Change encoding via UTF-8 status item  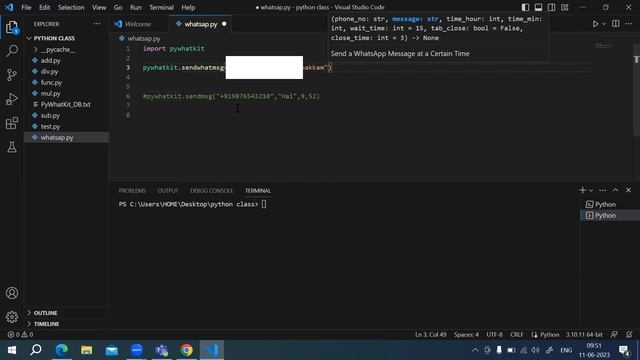[494, 335]
